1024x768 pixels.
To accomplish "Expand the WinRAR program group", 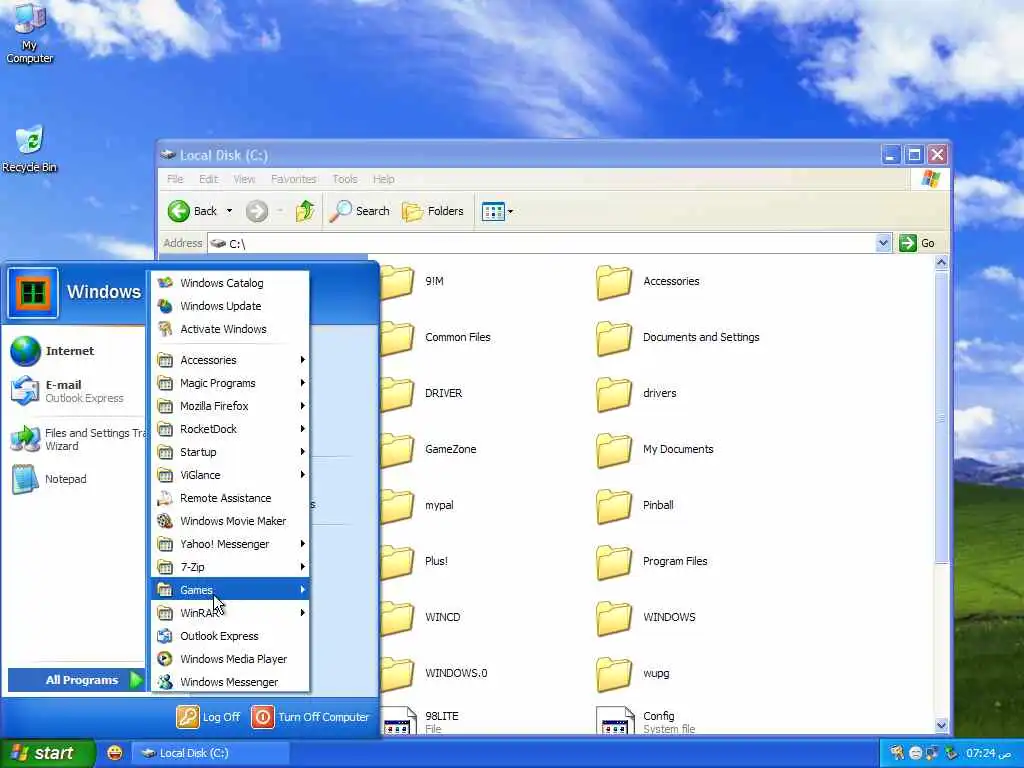I will pyautogui.click(x=229, y=613).
